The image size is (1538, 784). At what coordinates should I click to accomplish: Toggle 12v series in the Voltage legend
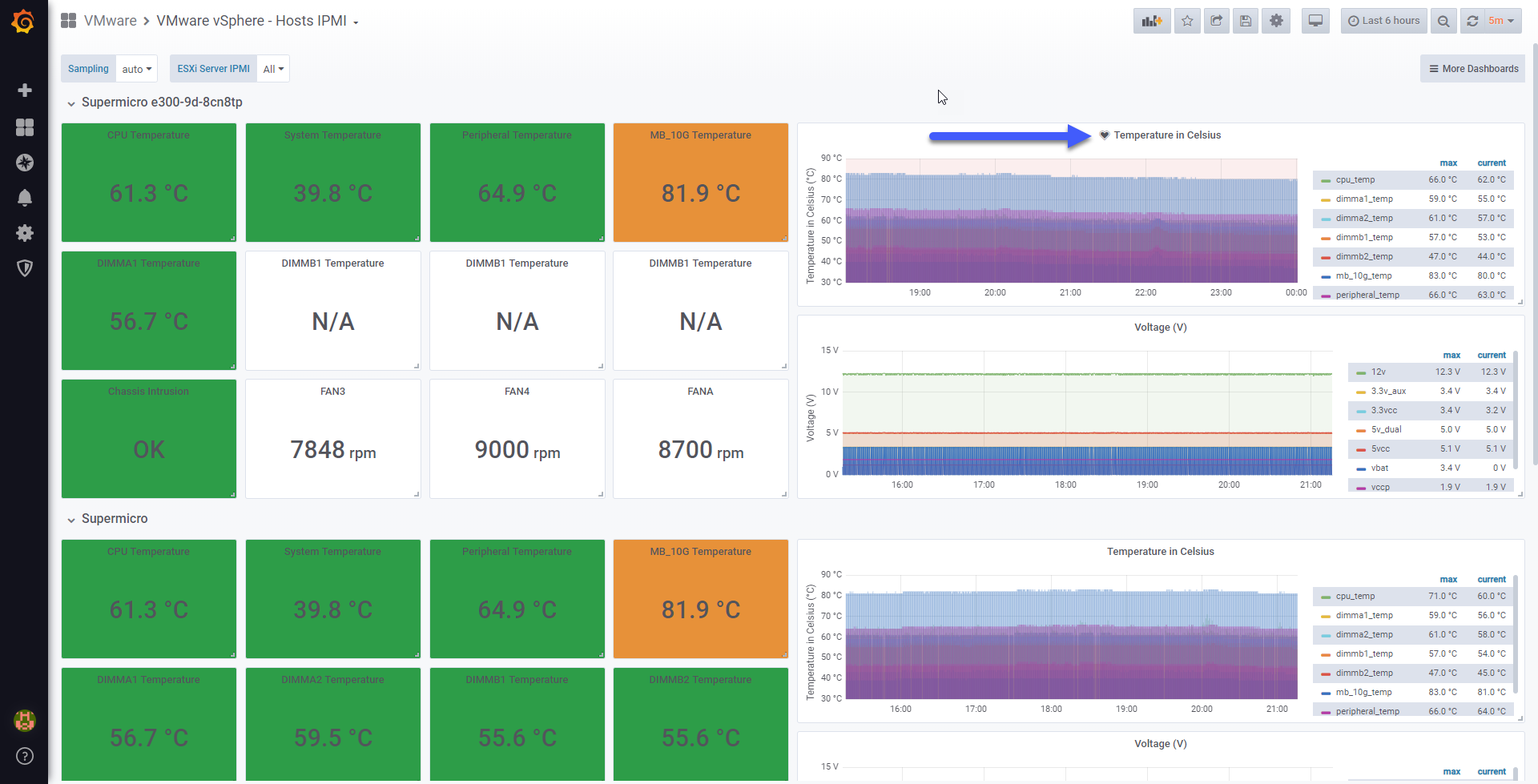coord(1378,372)
